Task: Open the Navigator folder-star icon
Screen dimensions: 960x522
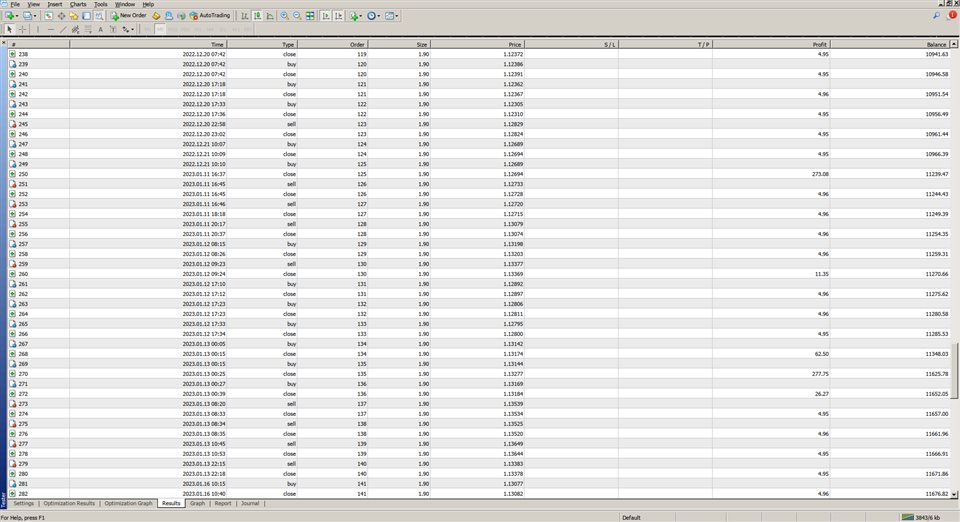Action: coord(73,16)
